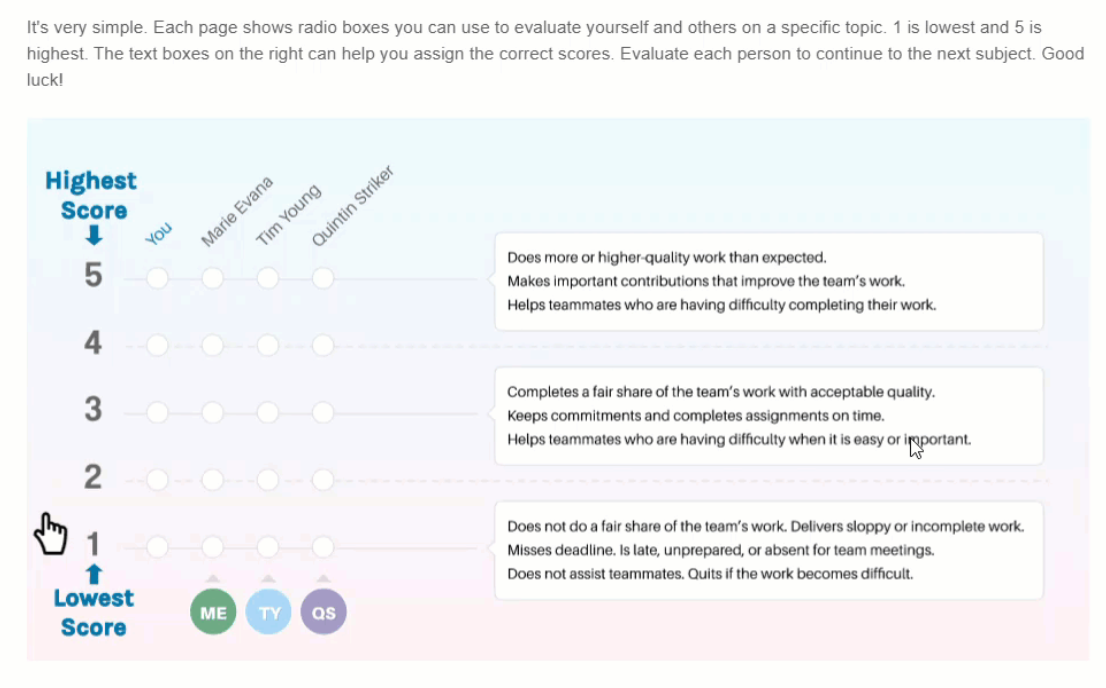Image resolution: width=1106 pixels, height=688 pixels.
Task: Click the purple QS avatar circle
Action: 323,612
